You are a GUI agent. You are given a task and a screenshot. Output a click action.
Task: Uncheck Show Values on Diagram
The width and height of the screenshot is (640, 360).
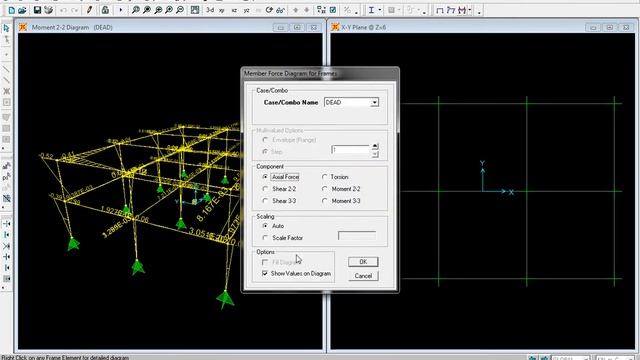265,273
